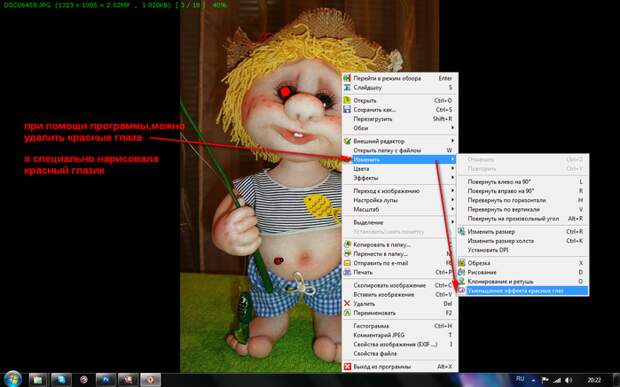This screenshot has height=387, width=620.
Task: Expand the Переход к изображению submenu arrow
Action: pyautogui.click(x=453, y=191)
